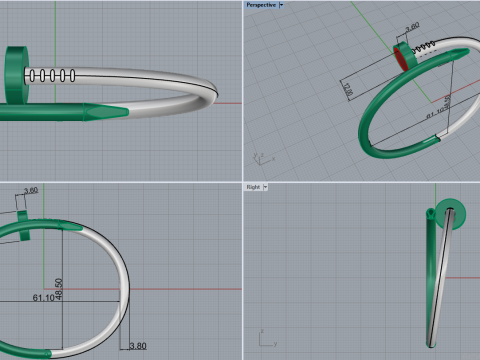Select the 3.60 dimension in bottom-left viewport
480x360 pixels.
(x=31, y=191)
